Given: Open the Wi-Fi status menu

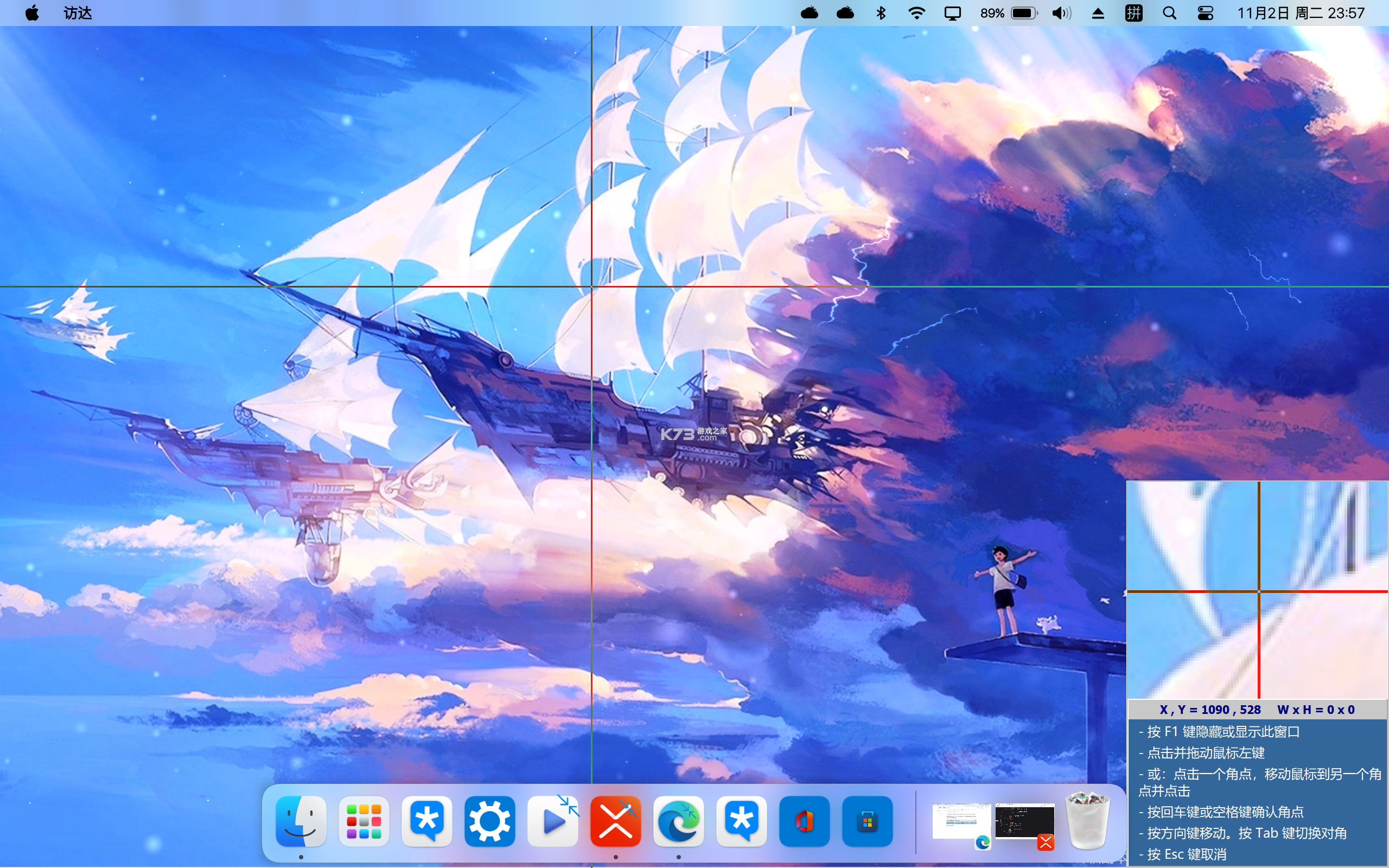Looking at the screenshot, I should point(916,12).
